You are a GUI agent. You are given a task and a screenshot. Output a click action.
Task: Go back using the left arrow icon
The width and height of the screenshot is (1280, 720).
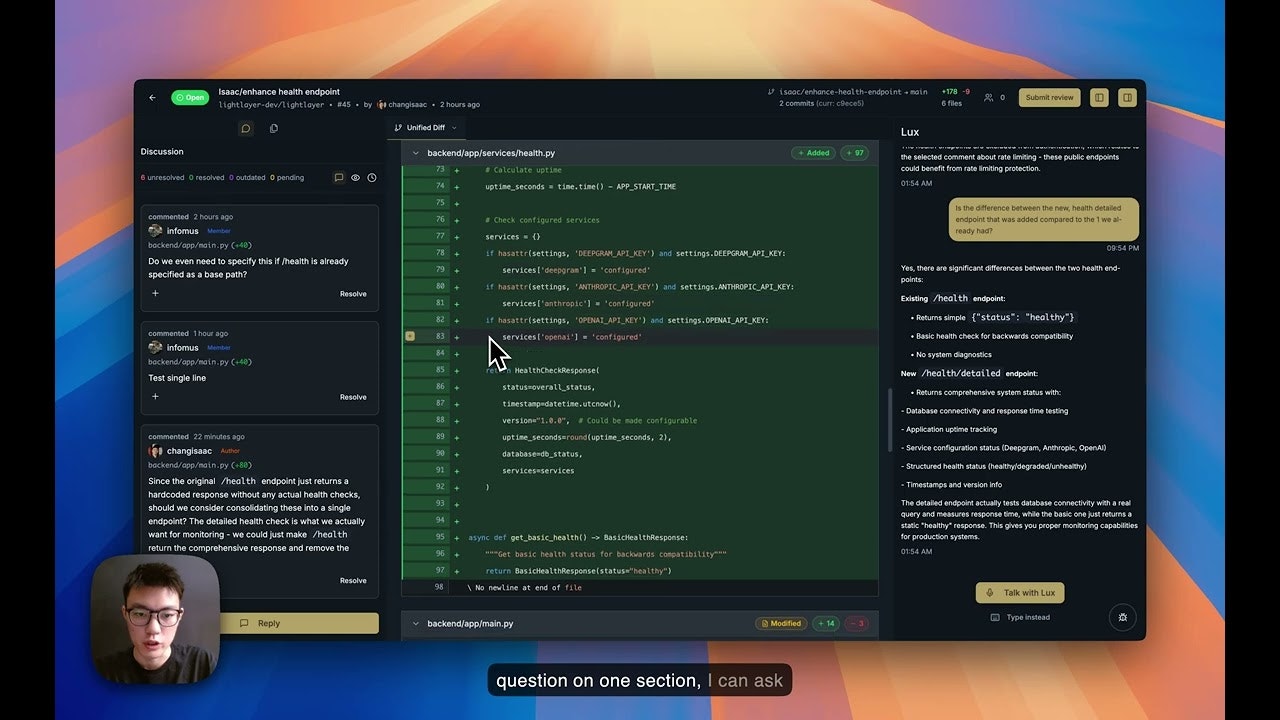tap(152, 98)
